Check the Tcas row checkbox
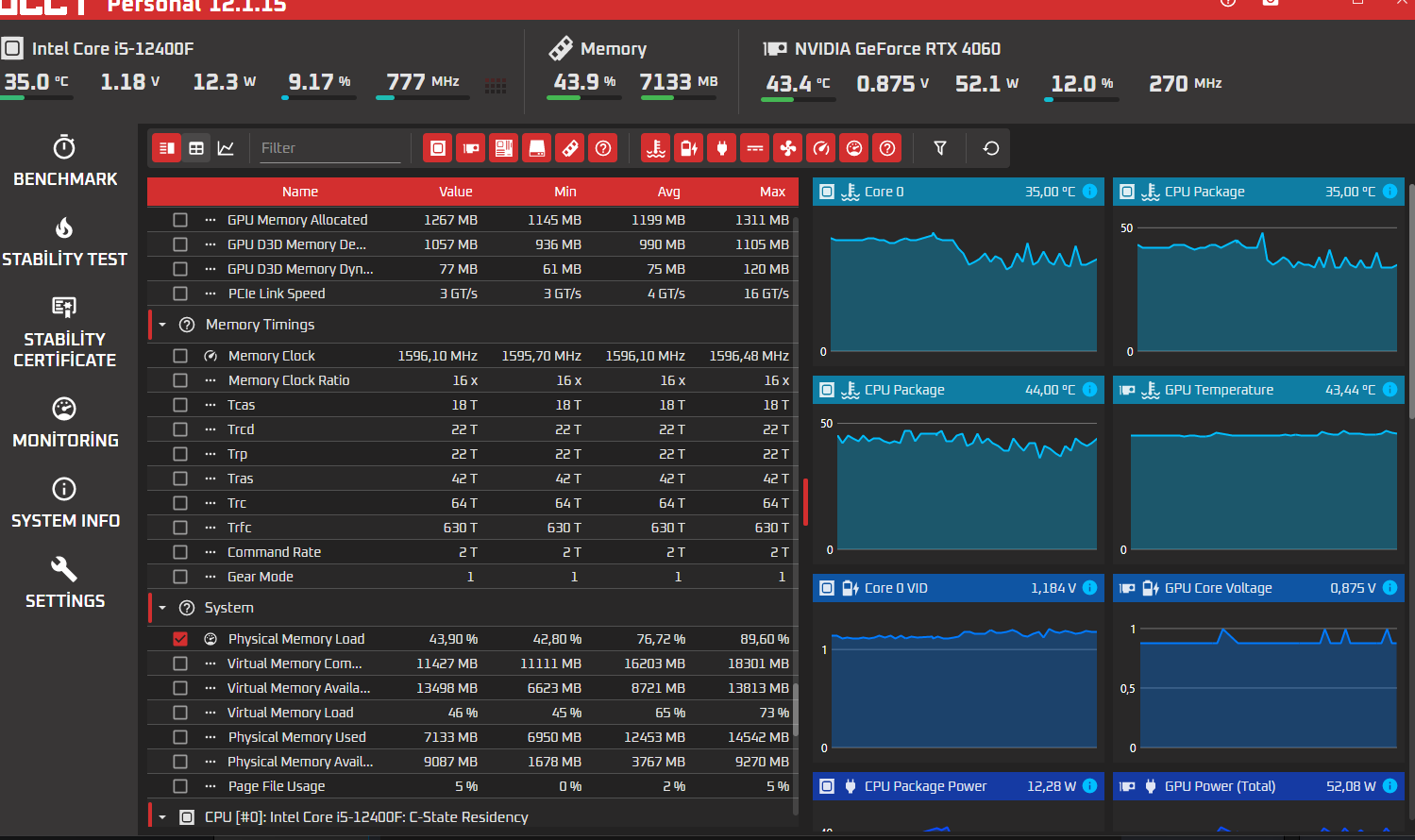Screen dimensions: 1415x840 tap(180, 405)
